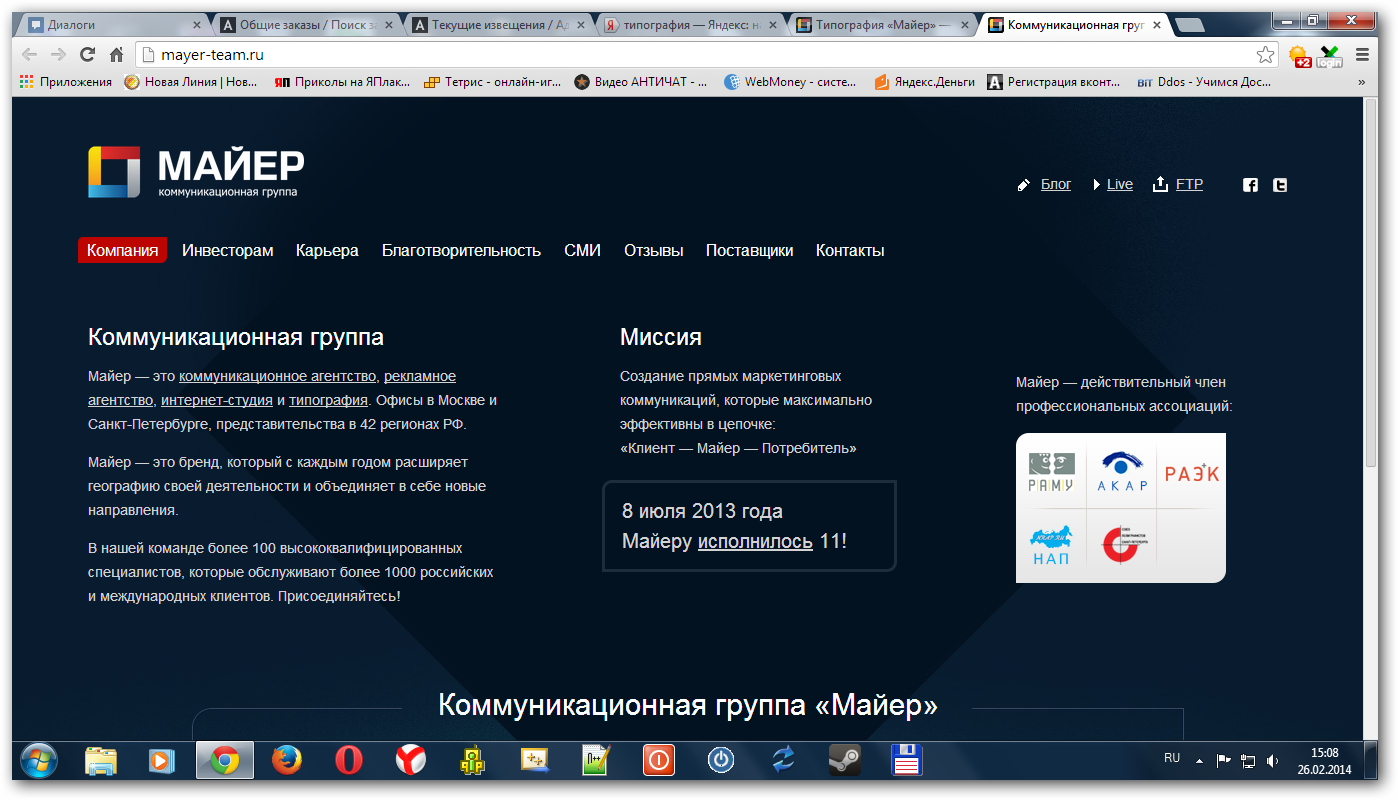The width and height of the screenshot is (1398, 800).
Task: Click the weather extension icon showing +2
Action: pyautogui.click(x=1299, y=56)
